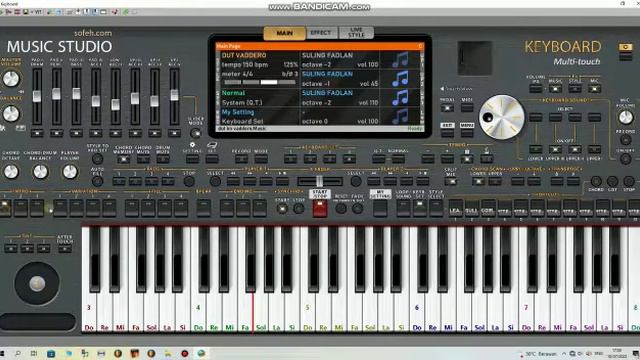Click the SLIDER MODE round button
The width and height of the screenshot is (640, 360).
click(x=196, y=133)
